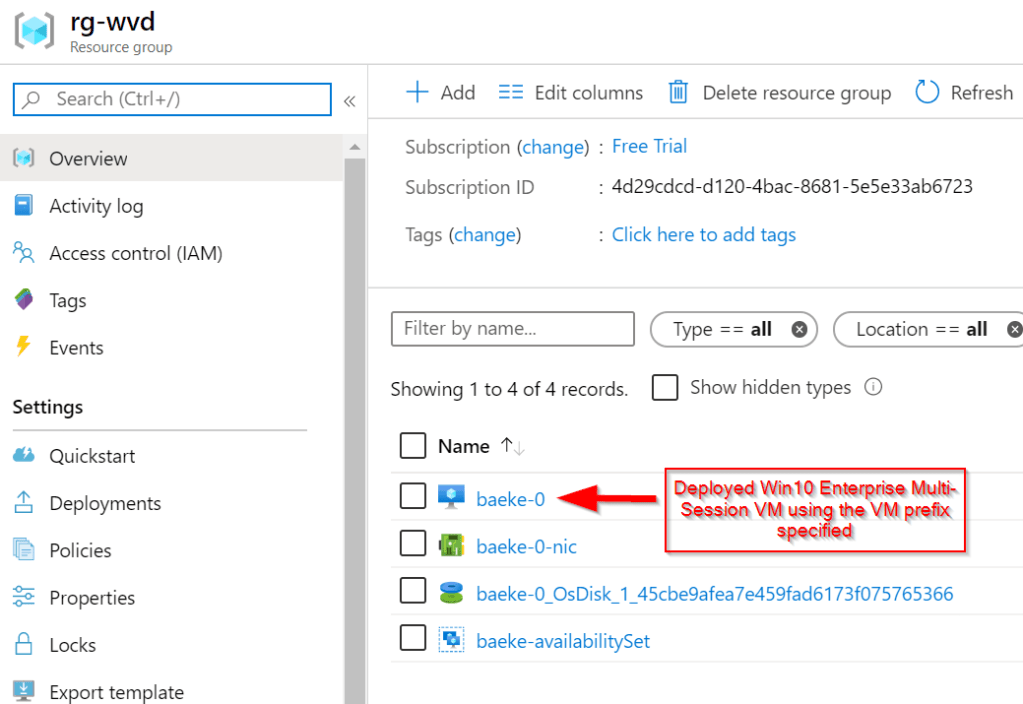Click the Tags icon in sidebar
Image resolution: width=1023 pixels, height=704 pixels.
click(x=23, y=300)
